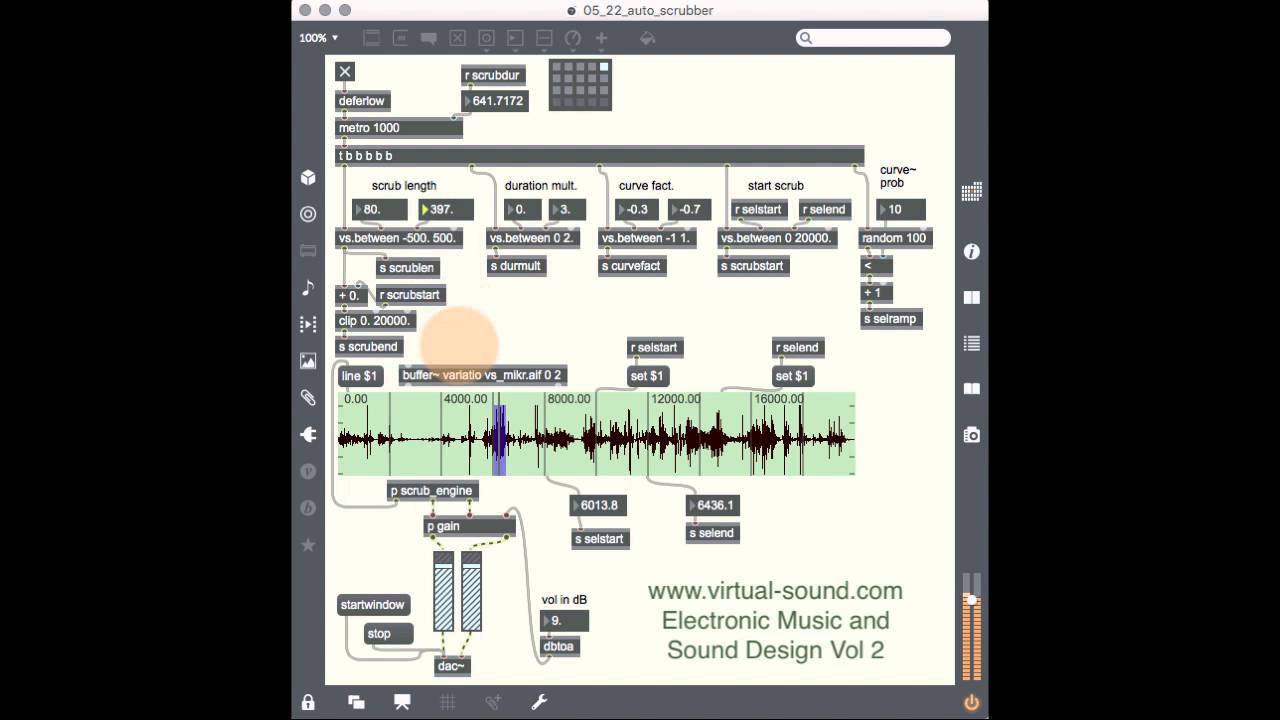Click the left gain fader above dac~
Viewport: 1280px width, 720px height.
443,591
